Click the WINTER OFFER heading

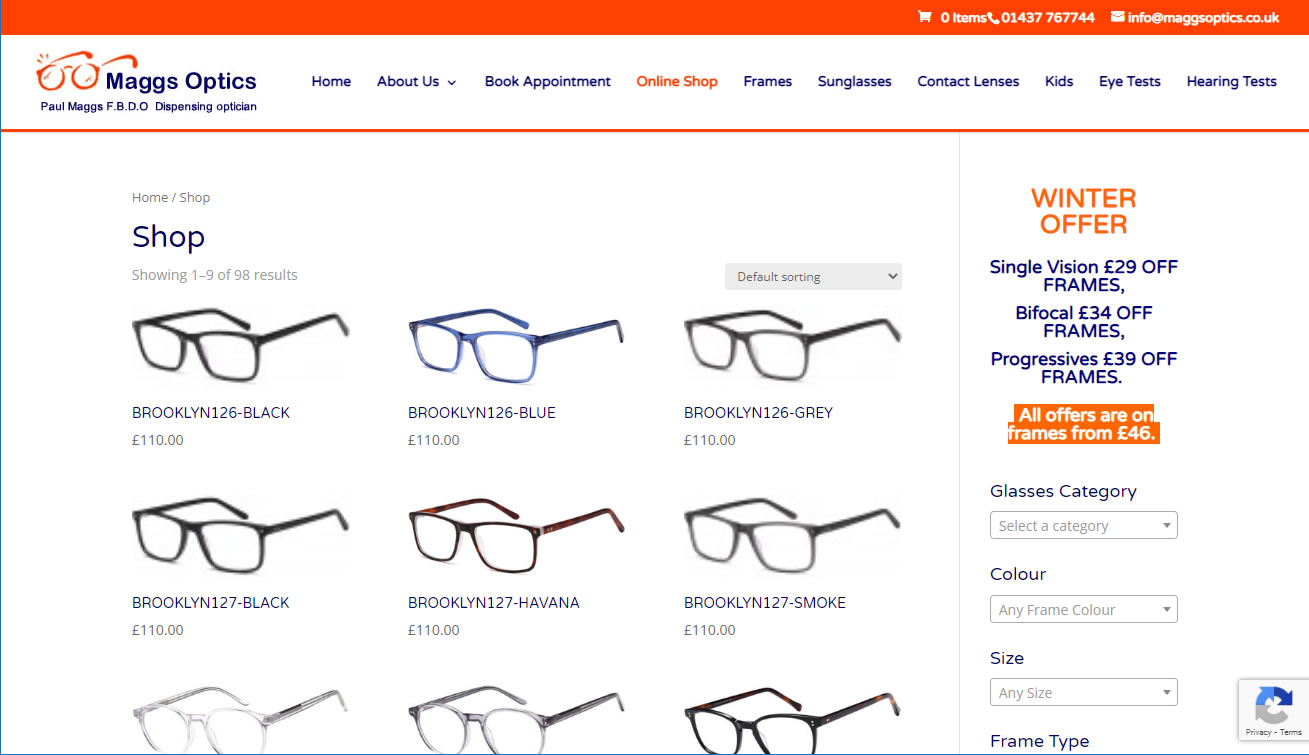1084,211
